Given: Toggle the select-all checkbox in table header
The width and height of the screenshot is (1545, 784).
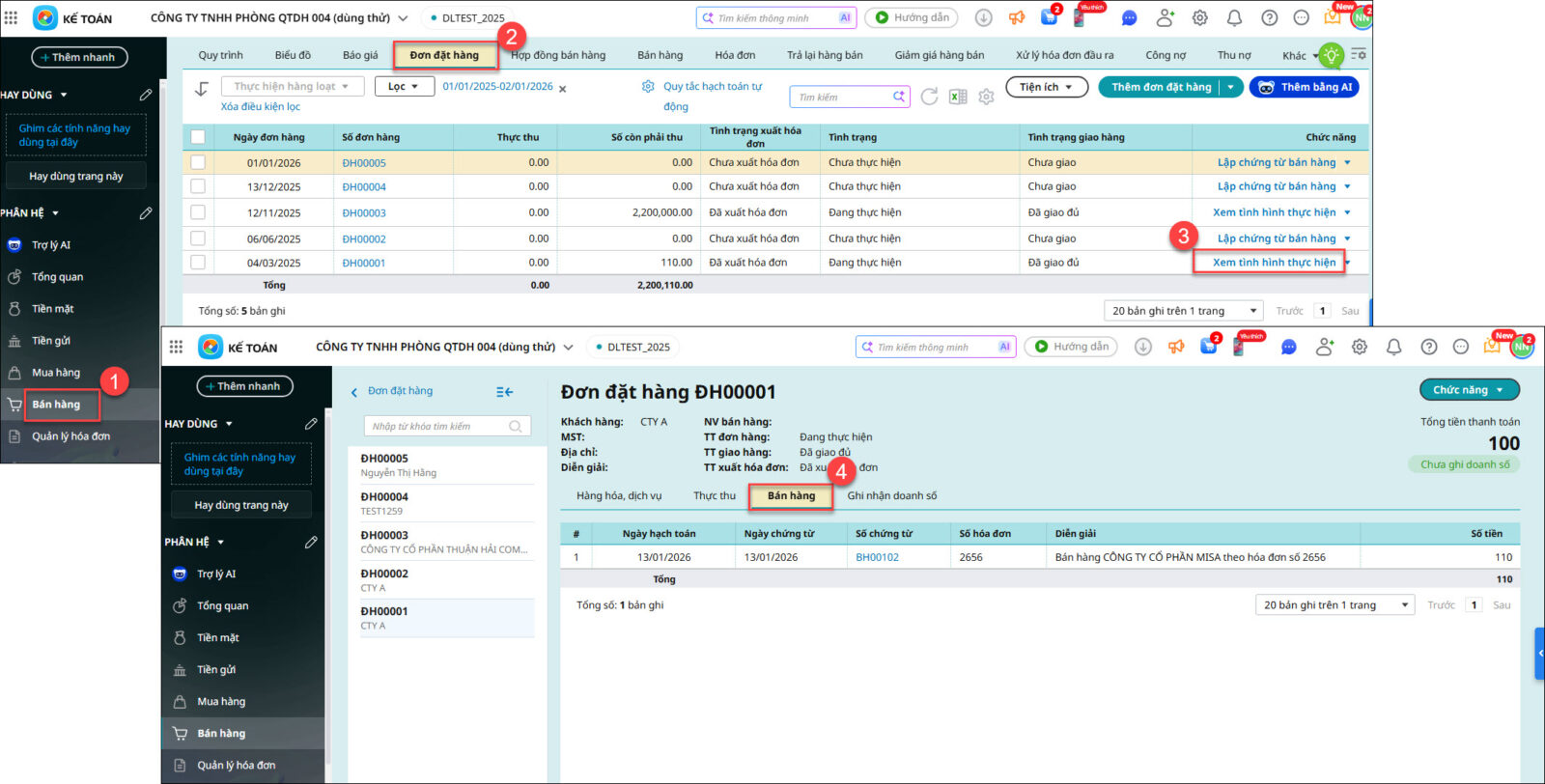Looking at the screenshot, I should 198,137.
